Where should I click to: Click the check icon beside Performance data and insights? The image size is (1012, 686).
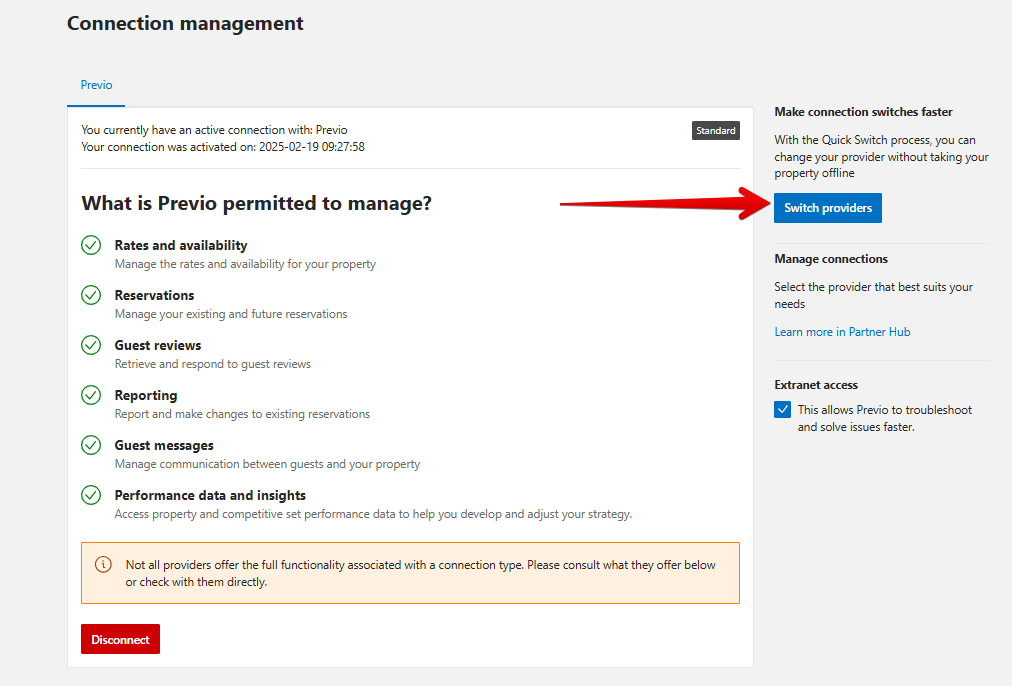[91, 495]
